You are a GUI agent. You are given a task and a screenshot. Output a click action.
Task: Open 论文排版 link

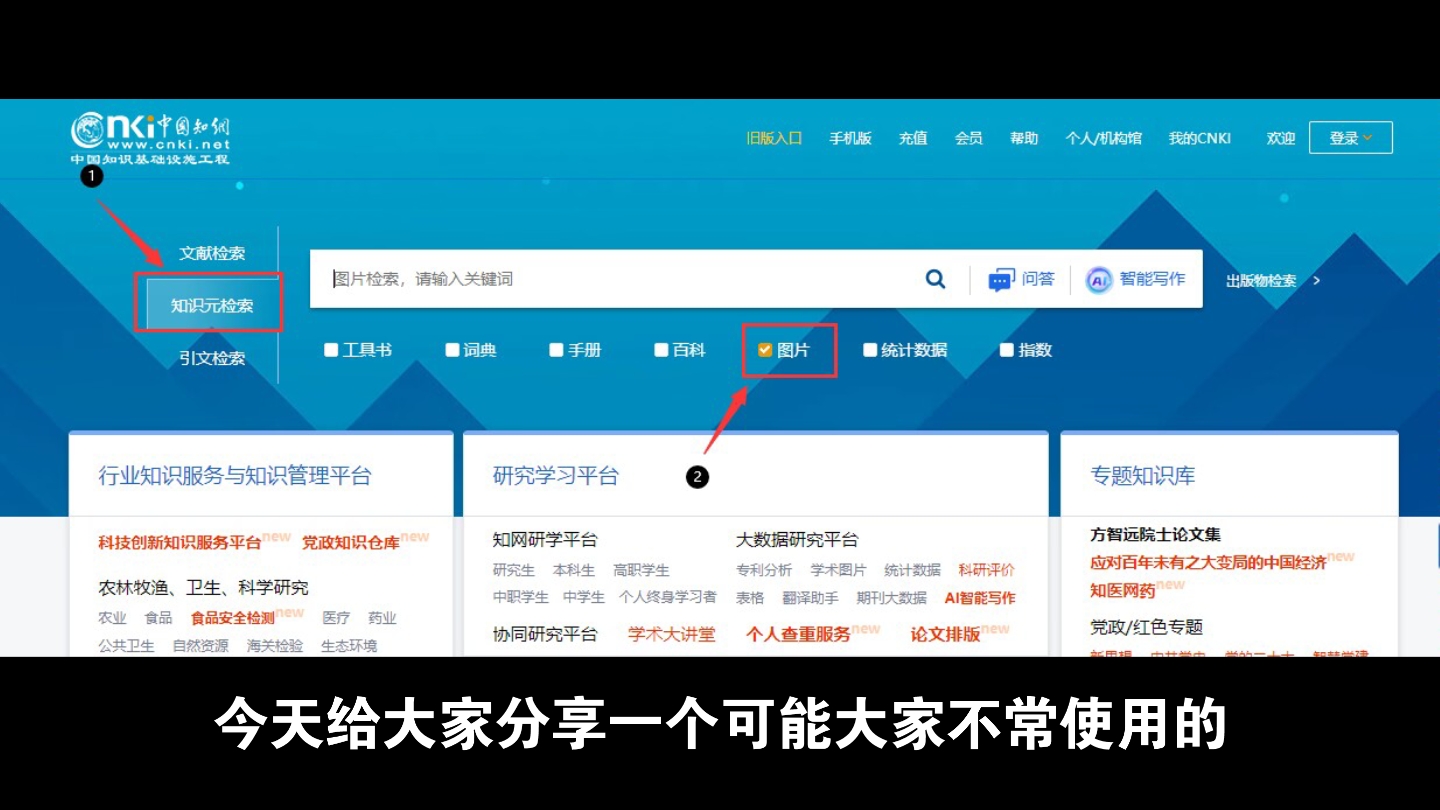[945, 634]
